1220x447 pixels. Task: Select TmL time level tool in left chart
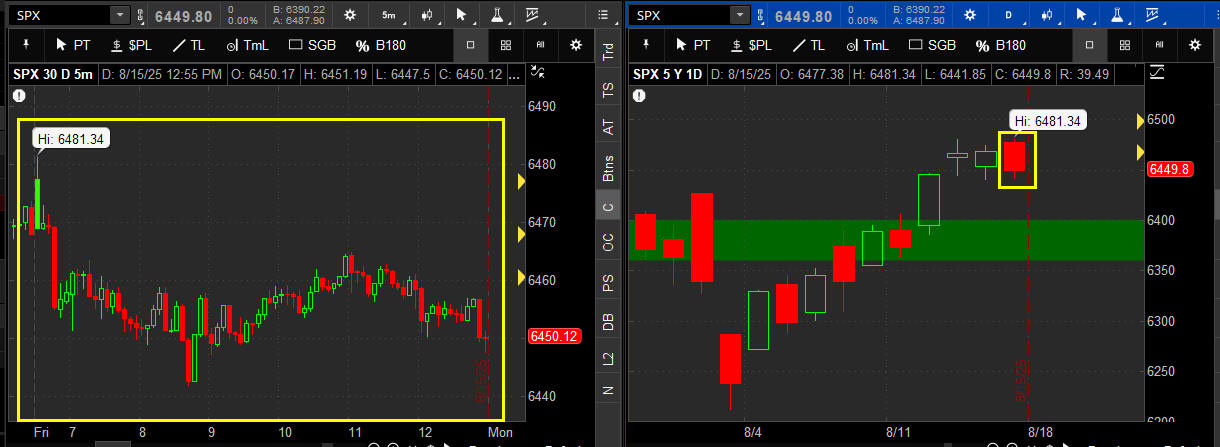click(249, 45)
